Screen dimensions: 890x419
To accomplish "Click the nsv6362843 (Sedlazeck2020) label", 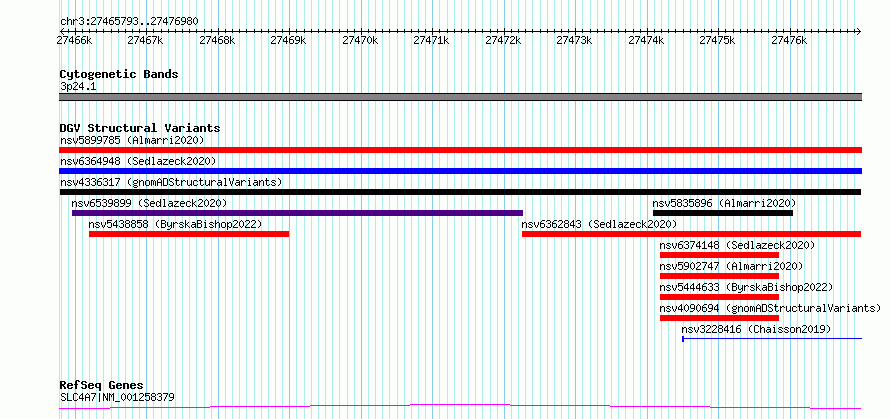I will tap(599, 224).
